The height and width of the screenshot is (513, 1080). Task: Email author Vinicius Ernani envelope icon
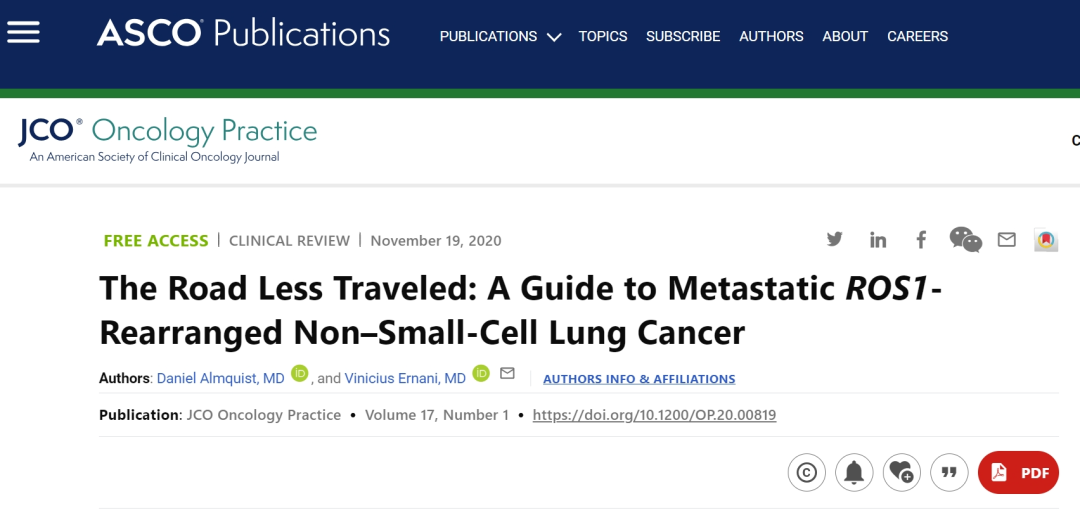coord(507,373)
